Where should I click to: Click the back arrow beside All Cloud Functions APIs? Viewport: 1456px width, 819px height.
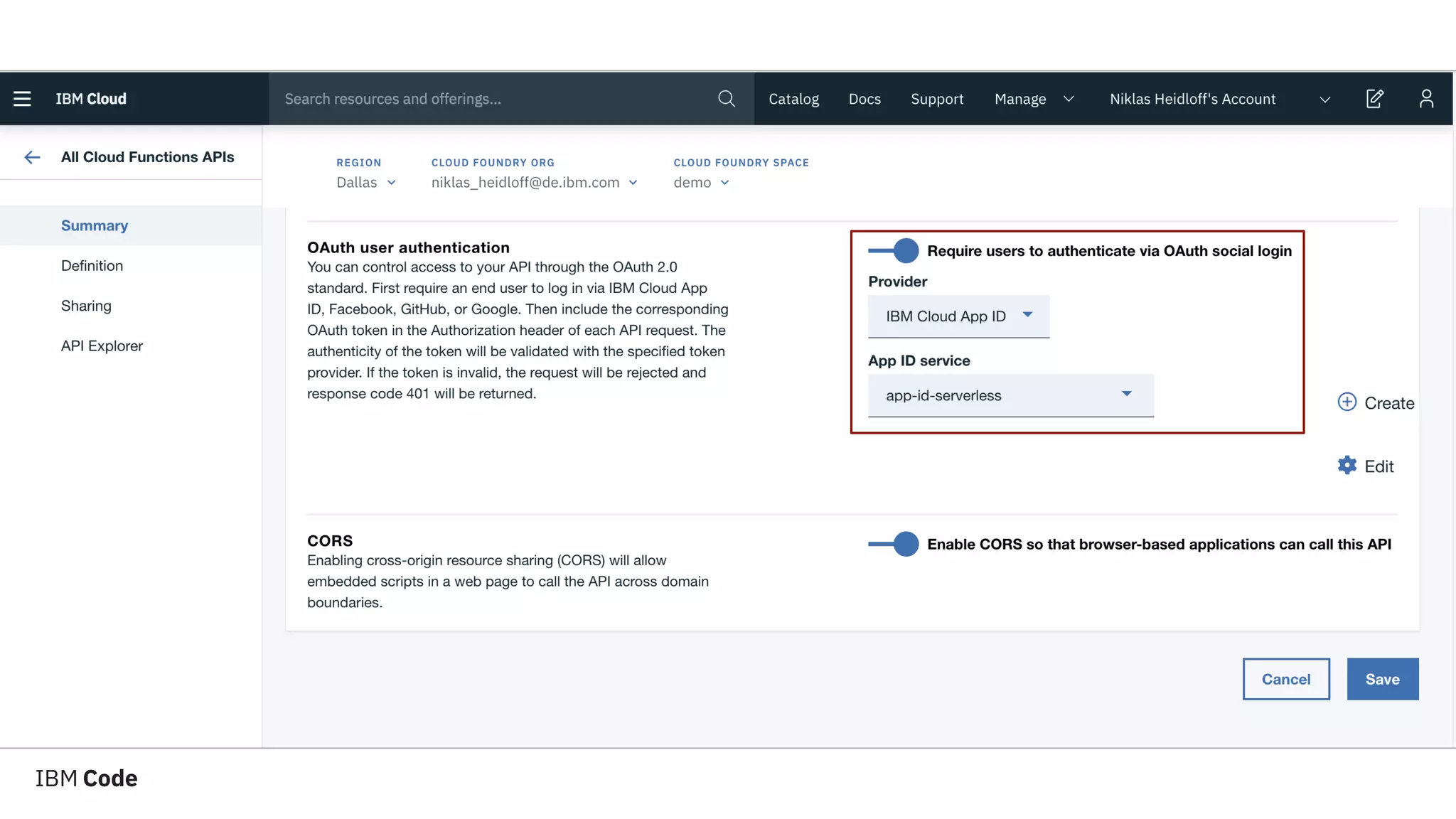(32, 157)
